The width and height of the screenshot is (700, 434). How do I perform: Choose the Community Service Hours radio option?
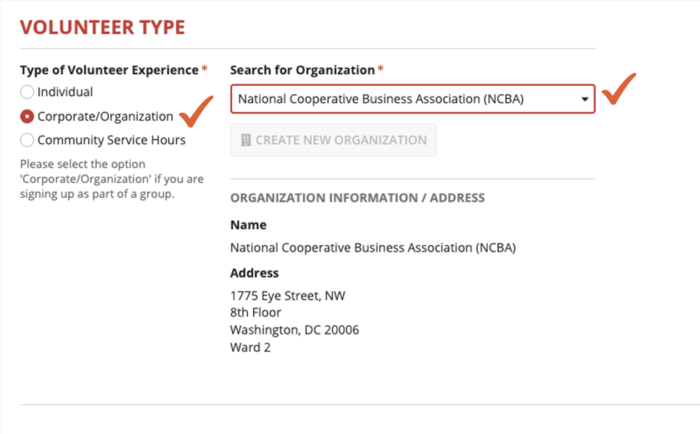pyautogui.click(x=27, y=140)
